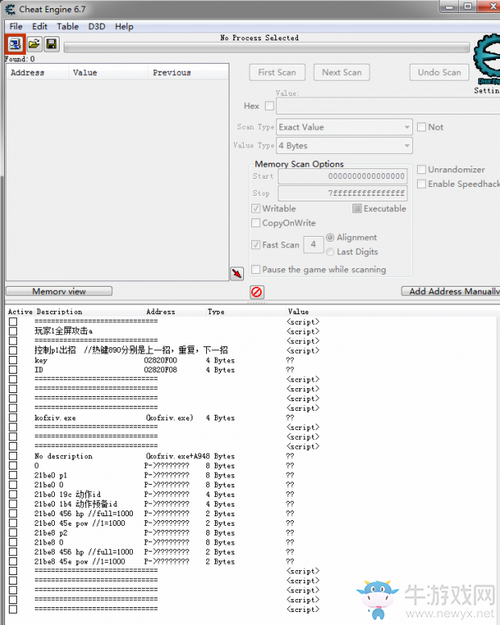Click the scan Value input field
Viewport: 500px width, 625px height.
(388, 106)
